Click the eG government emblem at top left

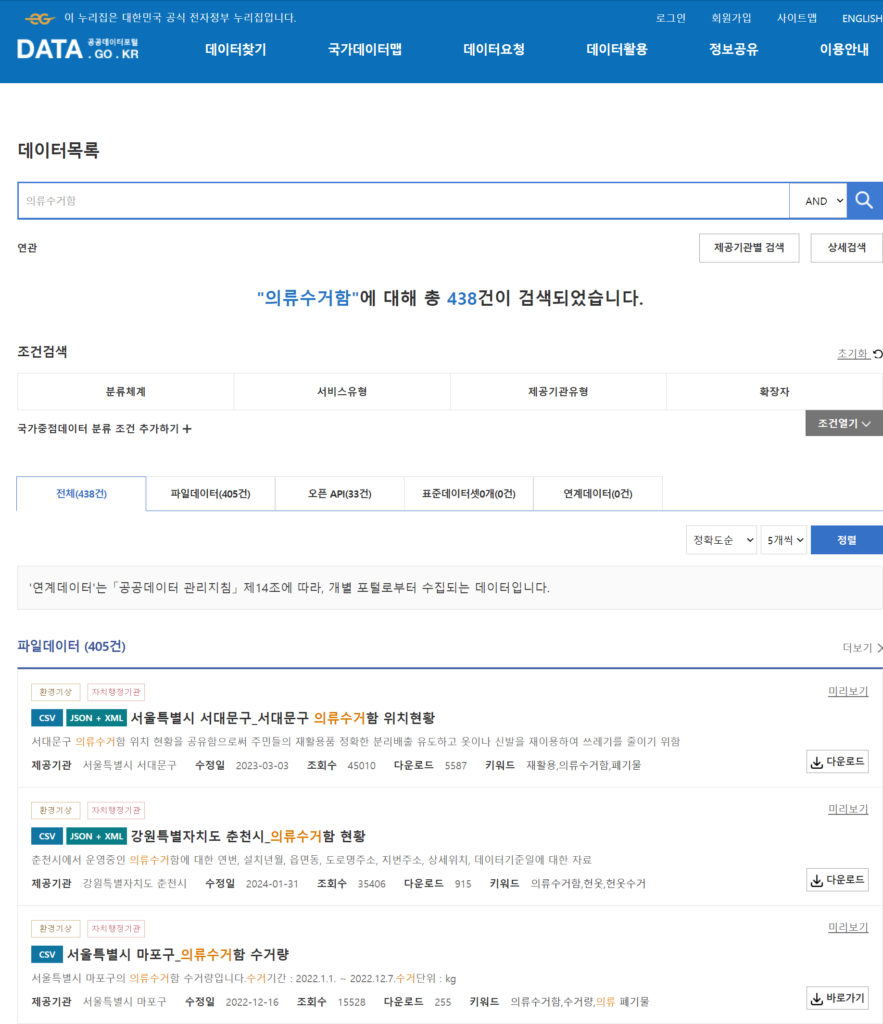point(38,16)
